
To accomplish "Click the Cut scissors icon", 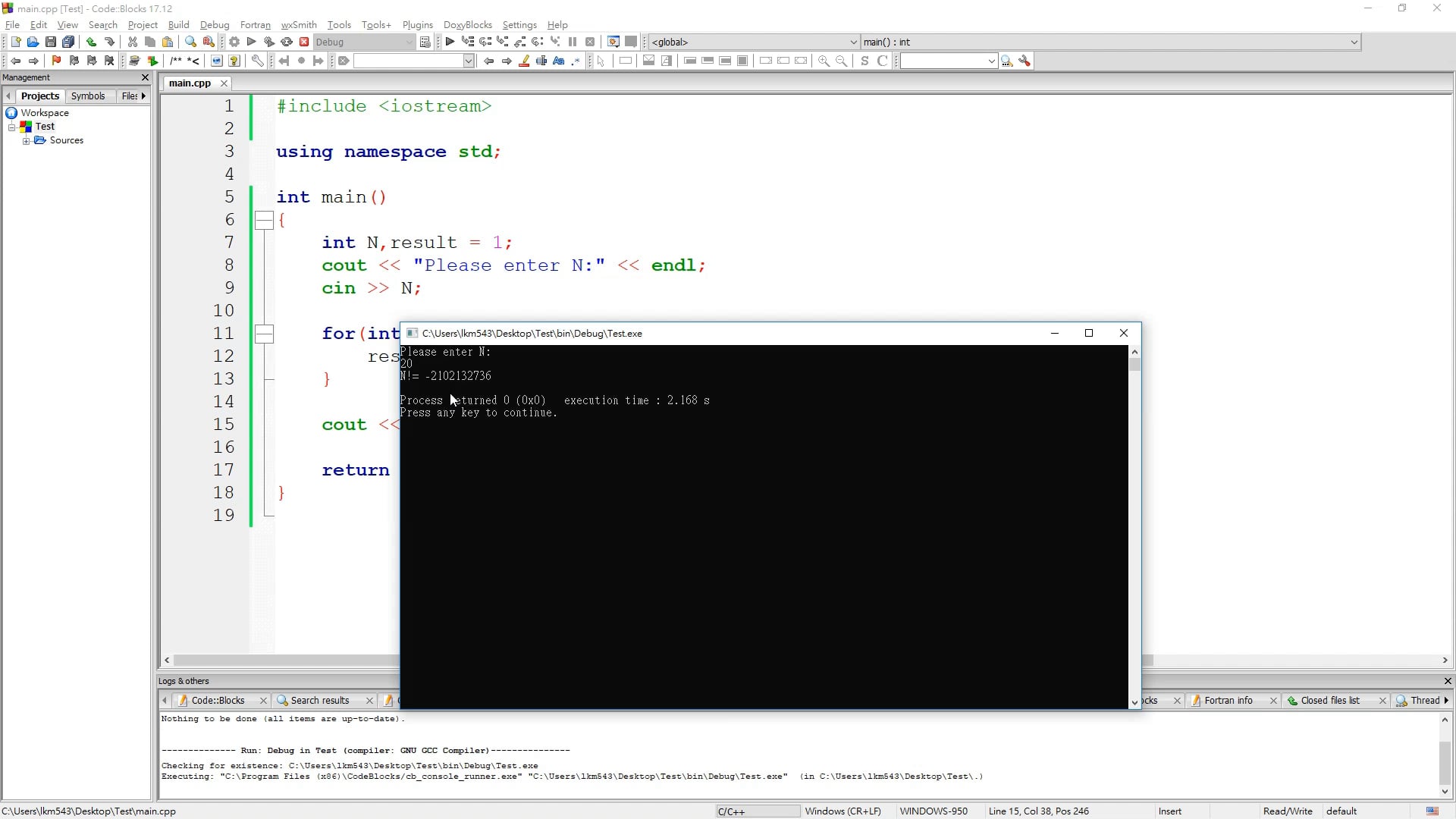I will [133, 42].
